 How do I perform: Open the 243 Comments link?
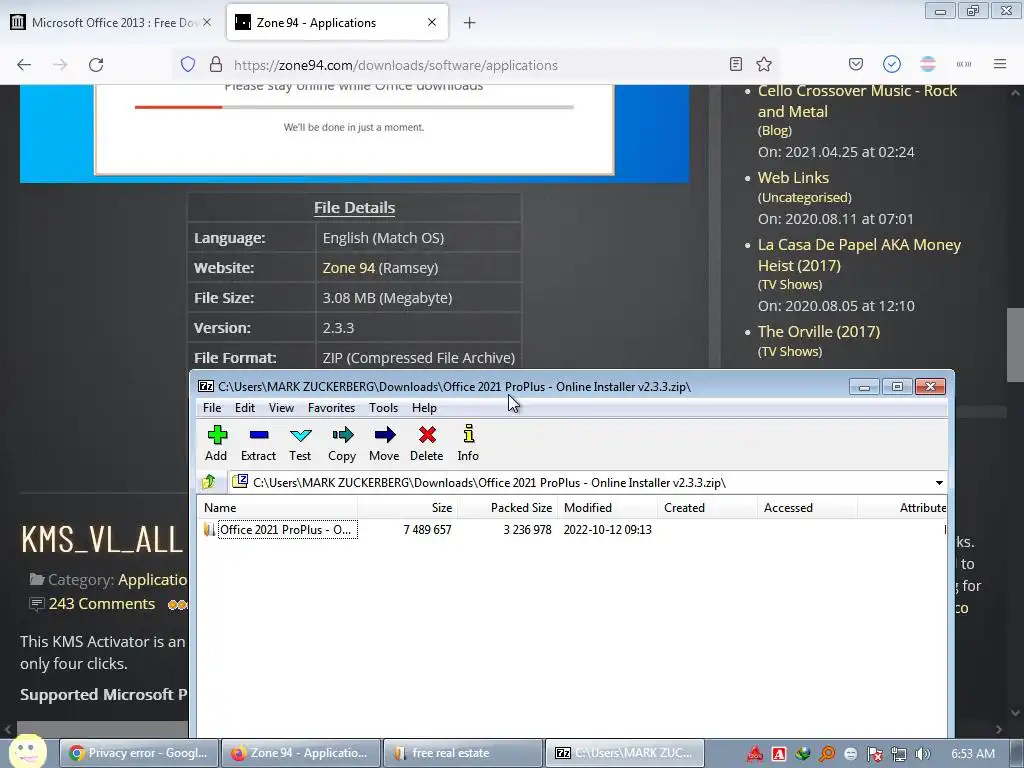(x=101, y=604)
